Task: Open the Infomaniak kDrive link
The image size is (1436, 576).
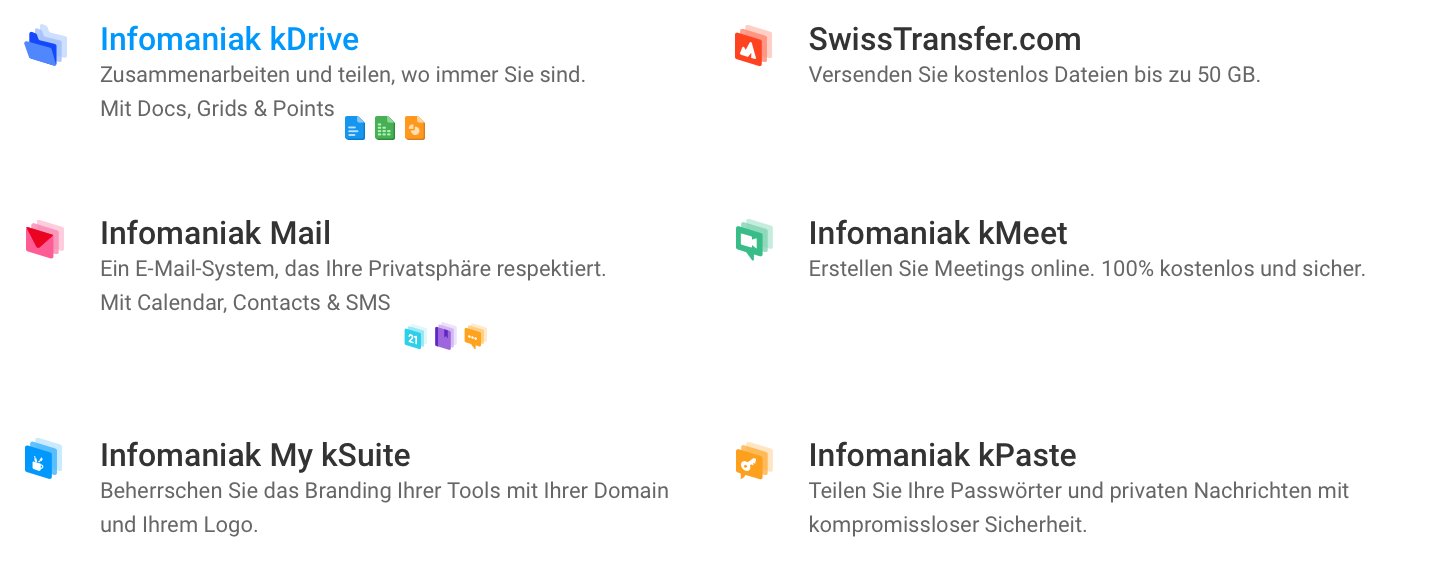Action: pos(229,39)
